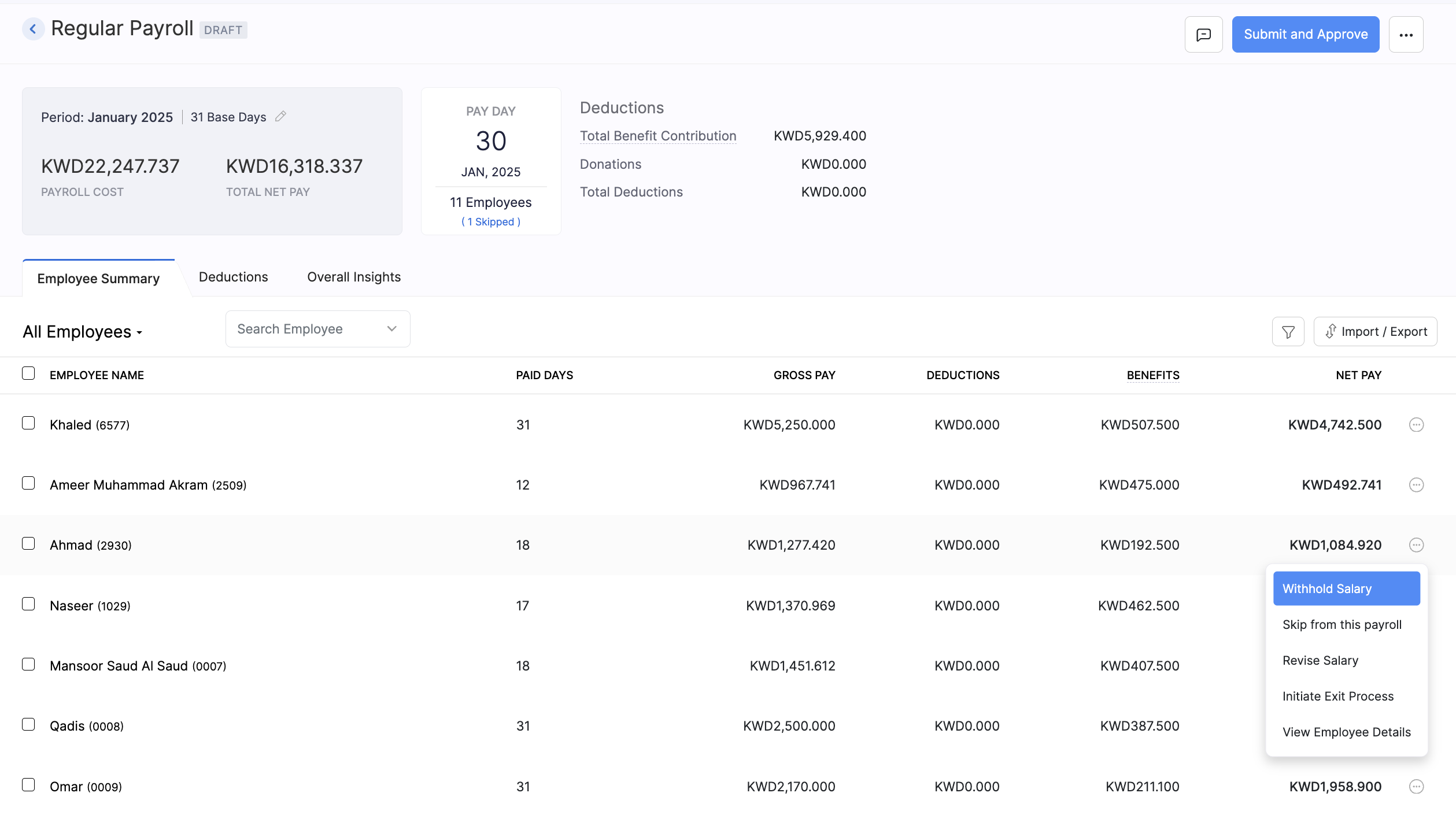Select the checkbox next to Khaled
Viewport: 1456px width, 815px height.
tap(29, 423)
